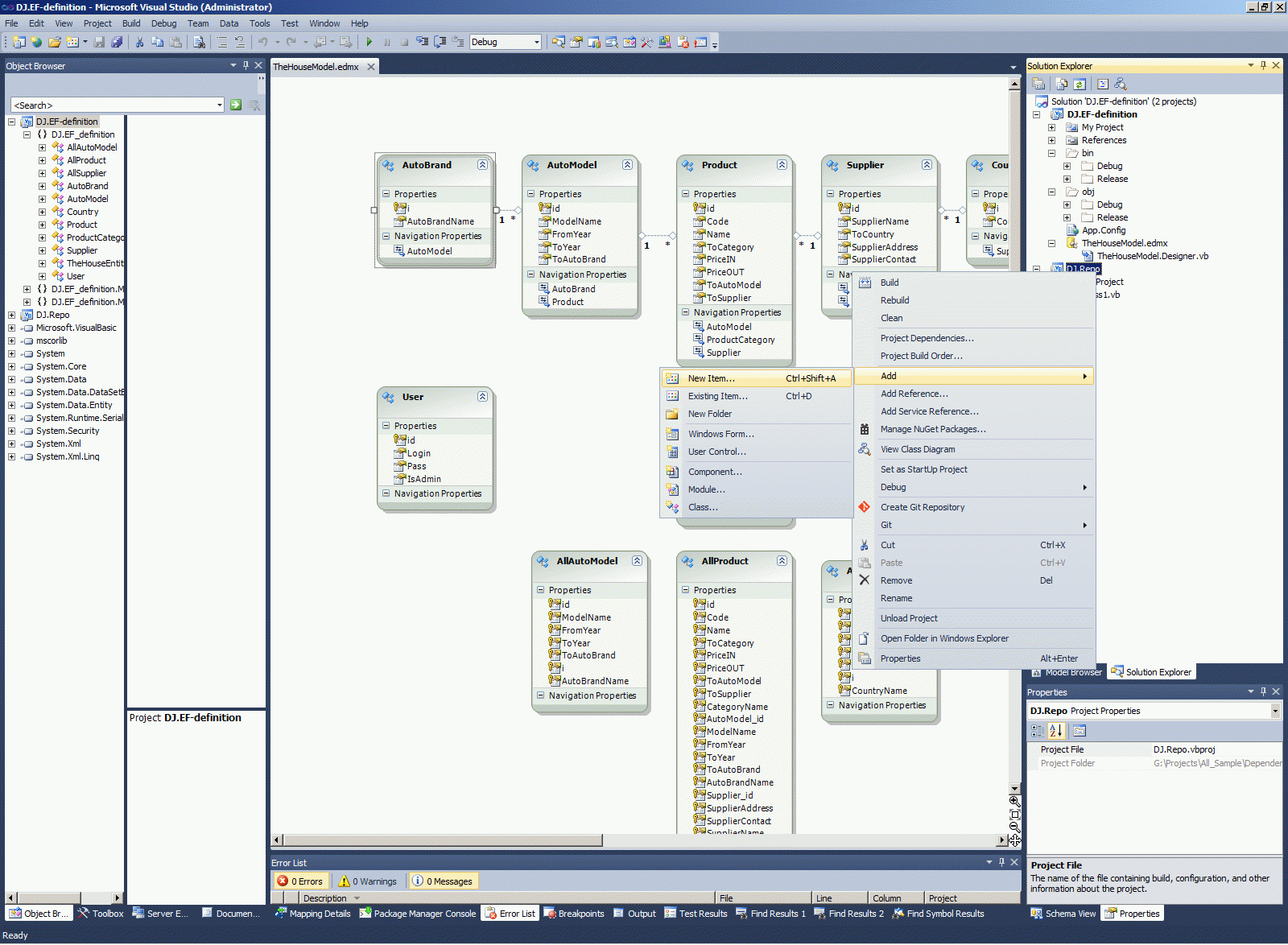Select New Item from Add submenu
Image resolution: width=1288 pixels, height=945 pixels.
[756, 378]
